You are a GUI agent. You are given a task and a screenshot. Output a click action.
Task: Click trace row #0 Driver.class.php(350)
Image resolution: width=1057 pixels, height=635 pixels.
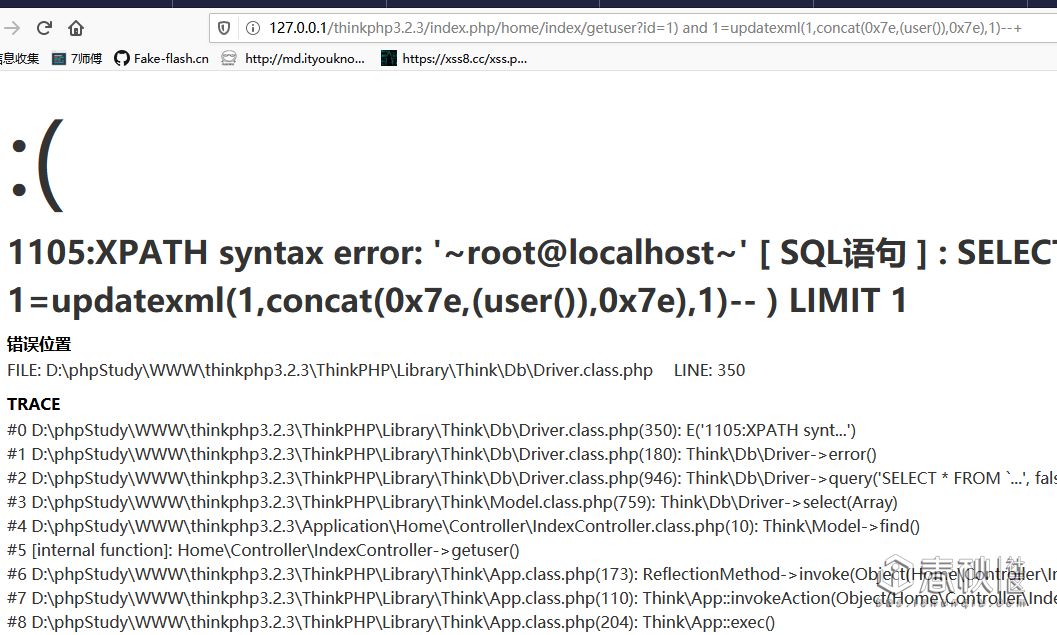[x=431, y=430]
